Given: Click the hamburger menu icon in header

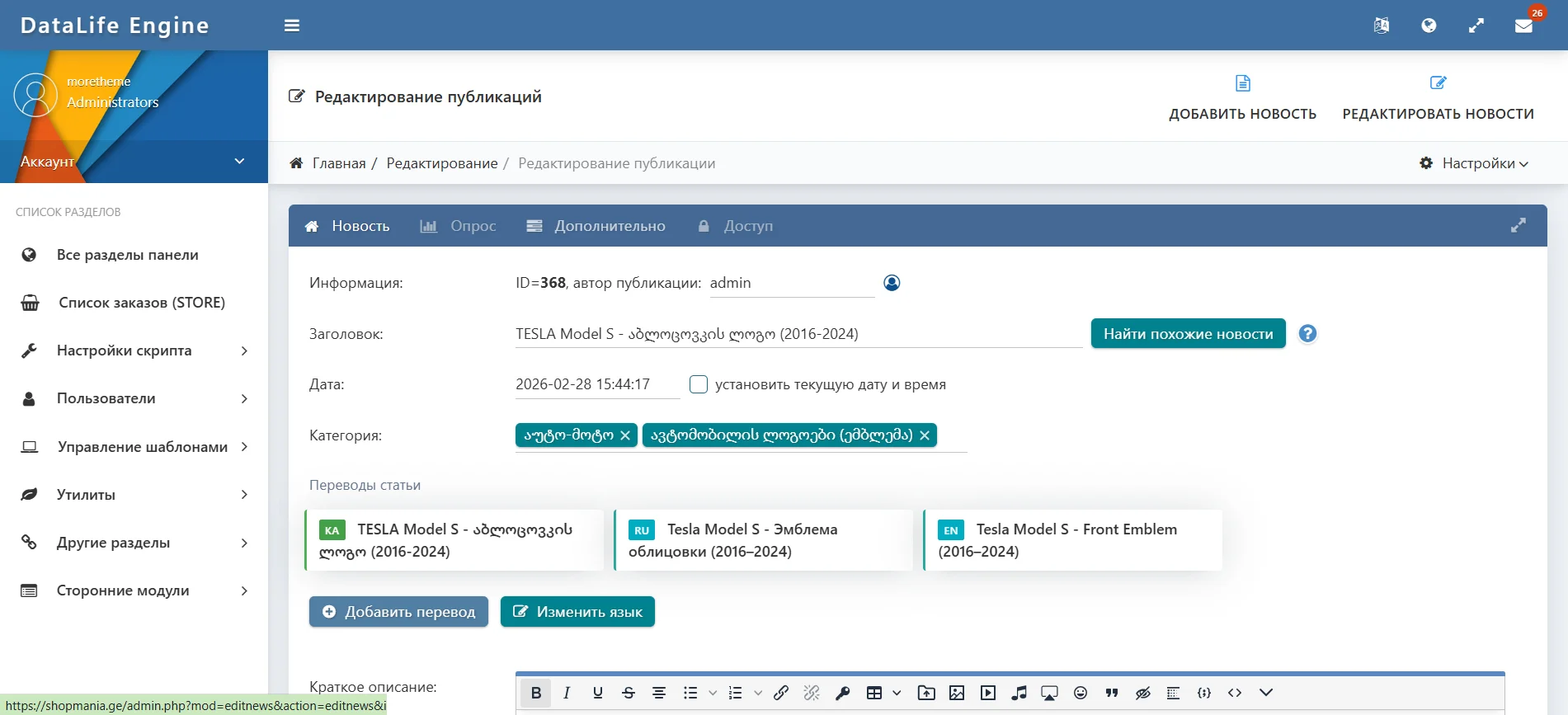Looking at the screenshot, I should [291, 26].
